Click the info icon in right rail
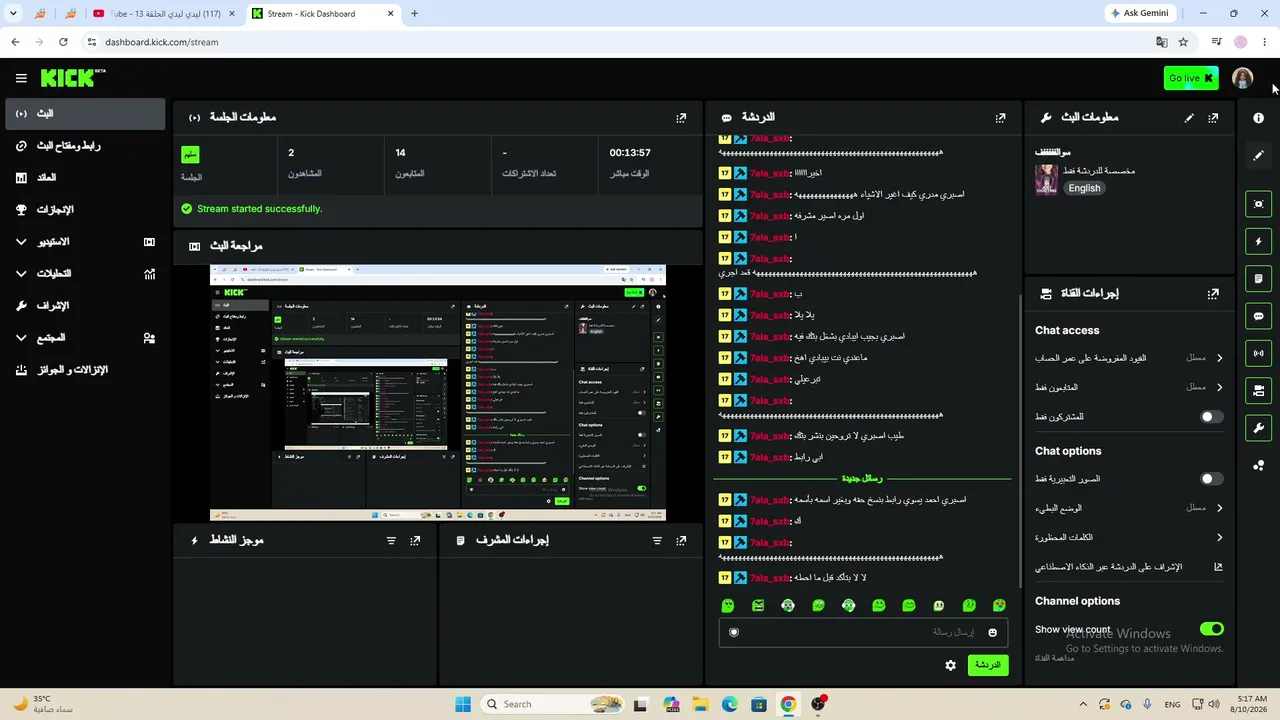 [1258, 118]
